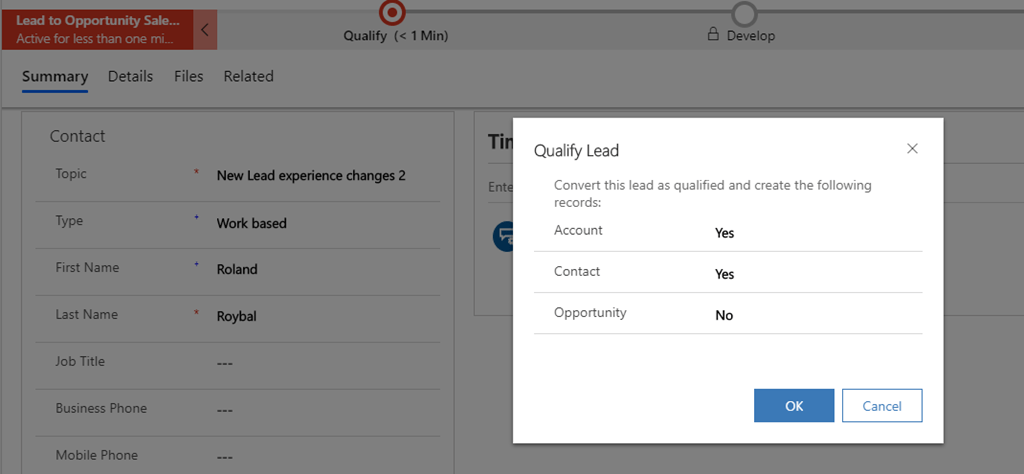The image size is (1024, 474).
Task: Select the Lead to Opportunity Sales process header
Action: (97, 29)
